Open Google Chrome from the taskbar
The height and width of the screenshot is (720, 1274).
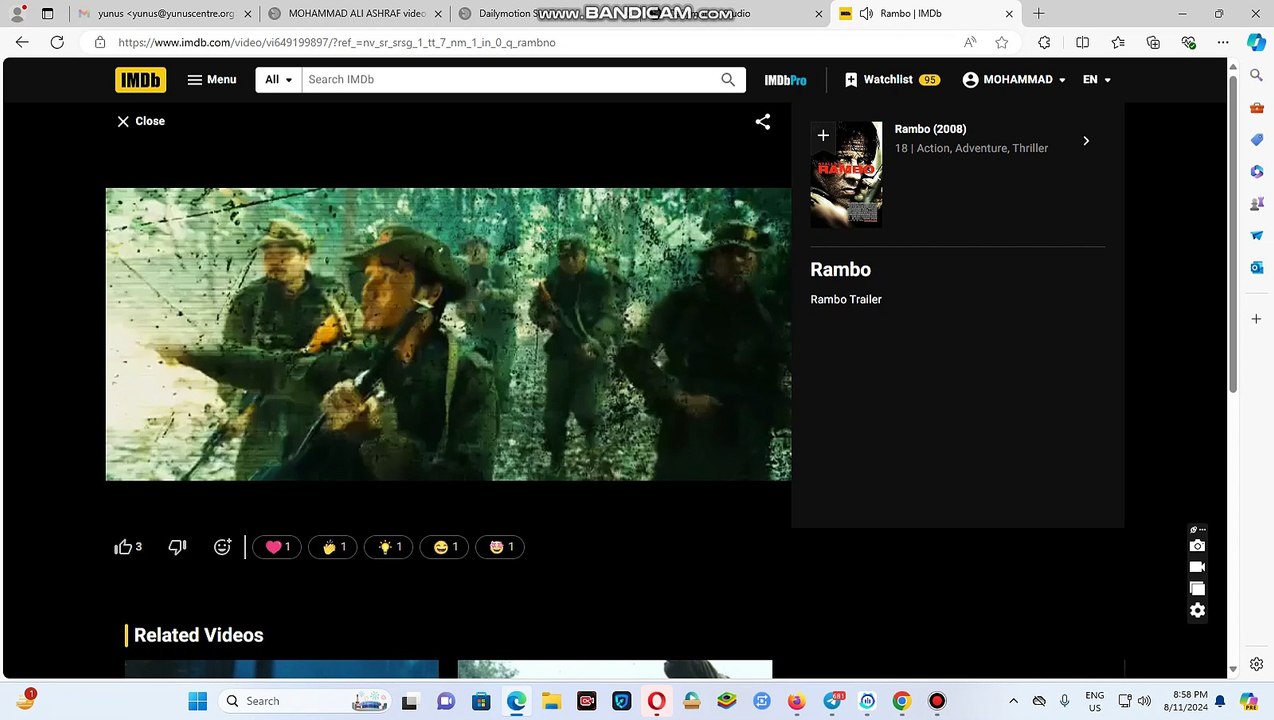pyautogui.click(x=901, y=701)
